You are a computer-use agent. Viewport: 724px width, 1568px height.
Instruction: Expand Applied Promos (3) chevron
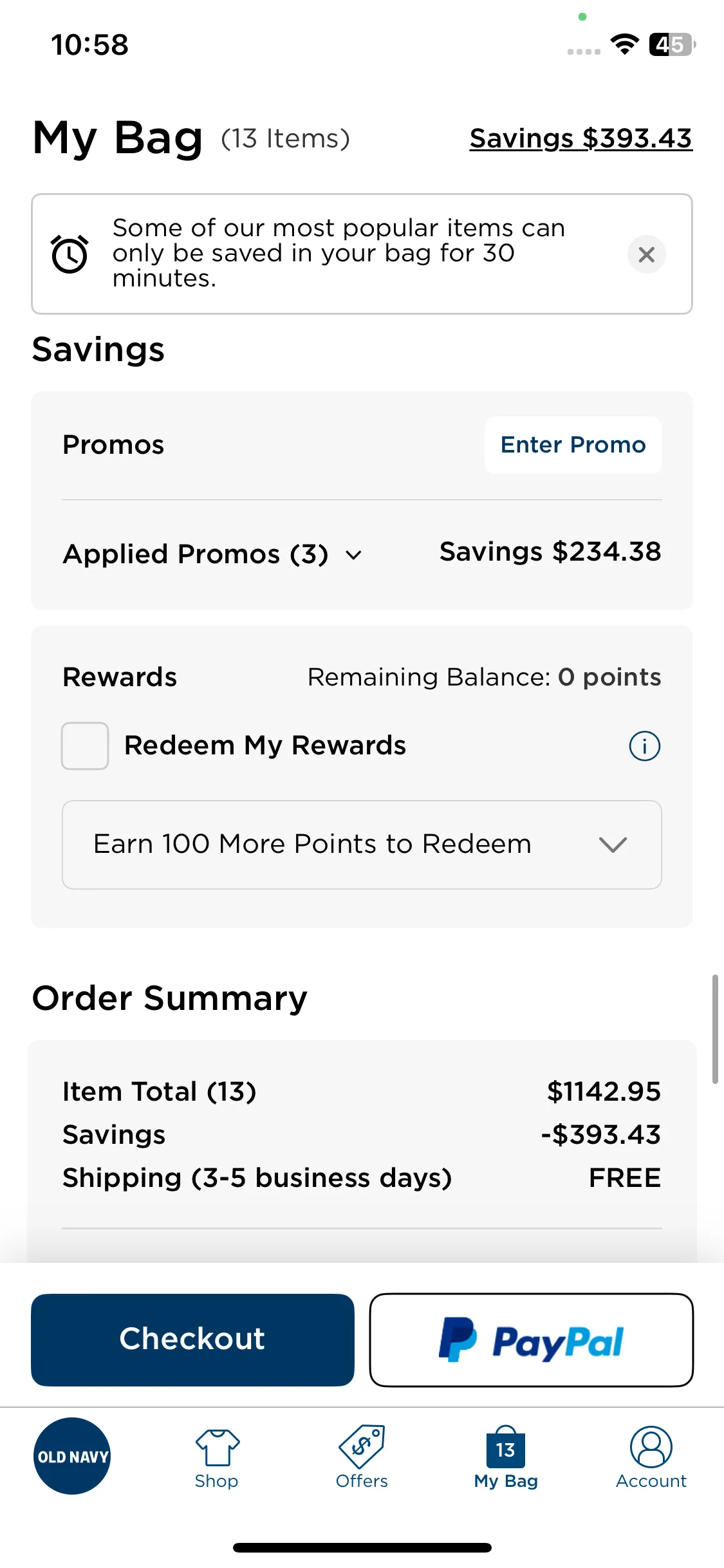[354, 555]
